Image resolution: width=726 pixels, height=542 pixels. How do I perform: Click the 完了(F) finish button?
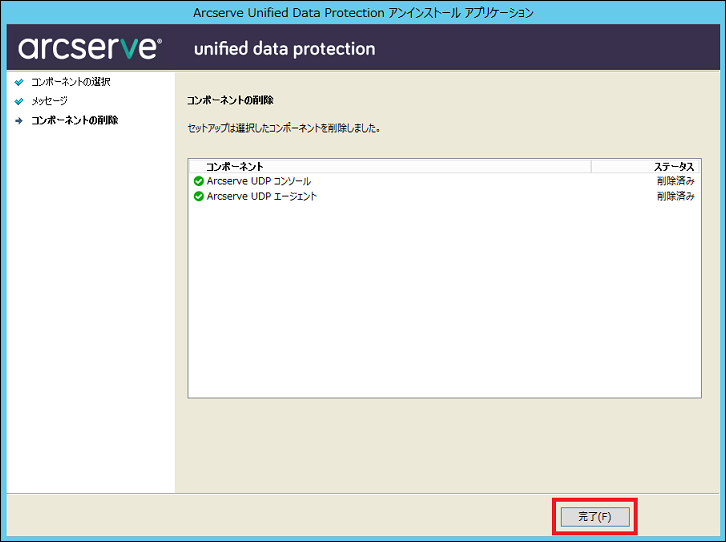tap(595, 517)
